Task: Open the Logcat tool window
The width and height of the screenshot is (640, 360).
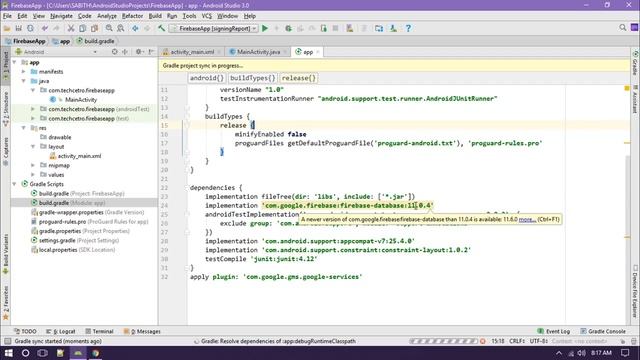Action: point(60,331)
